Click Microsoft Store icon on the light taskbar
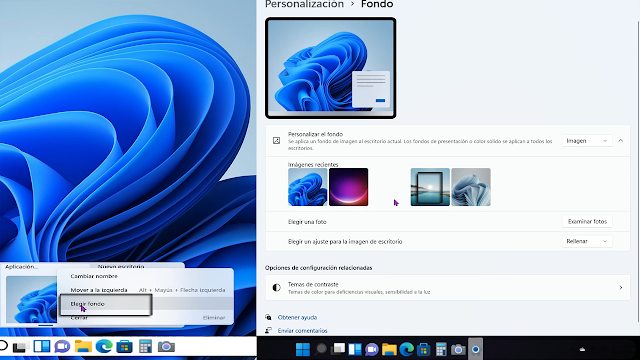The height and width of the screenshot is (360, 640). (124, 347)
